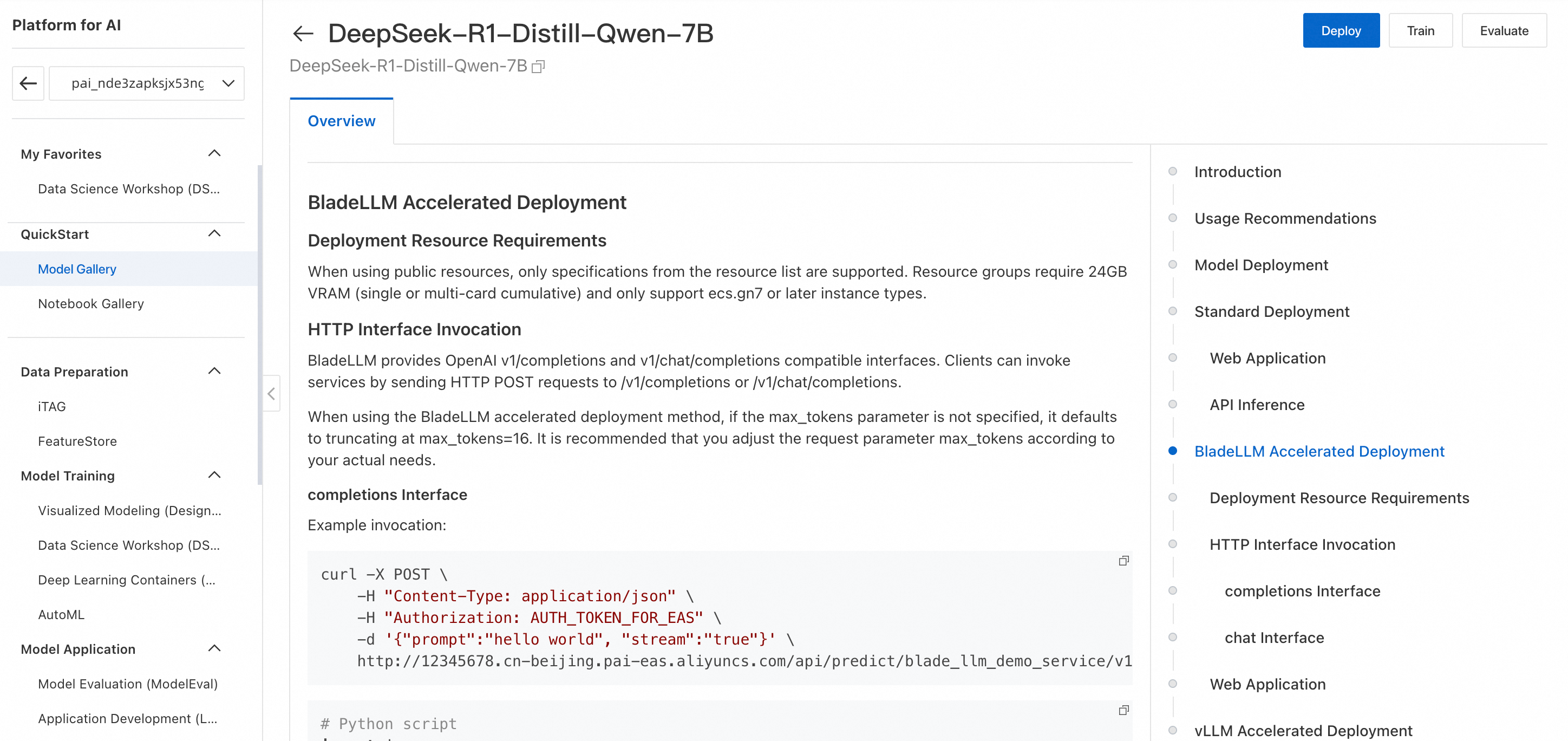This screenshot has height=741, width=1568.
Task: Switch to the Overview tab
Action: point(342,121)
